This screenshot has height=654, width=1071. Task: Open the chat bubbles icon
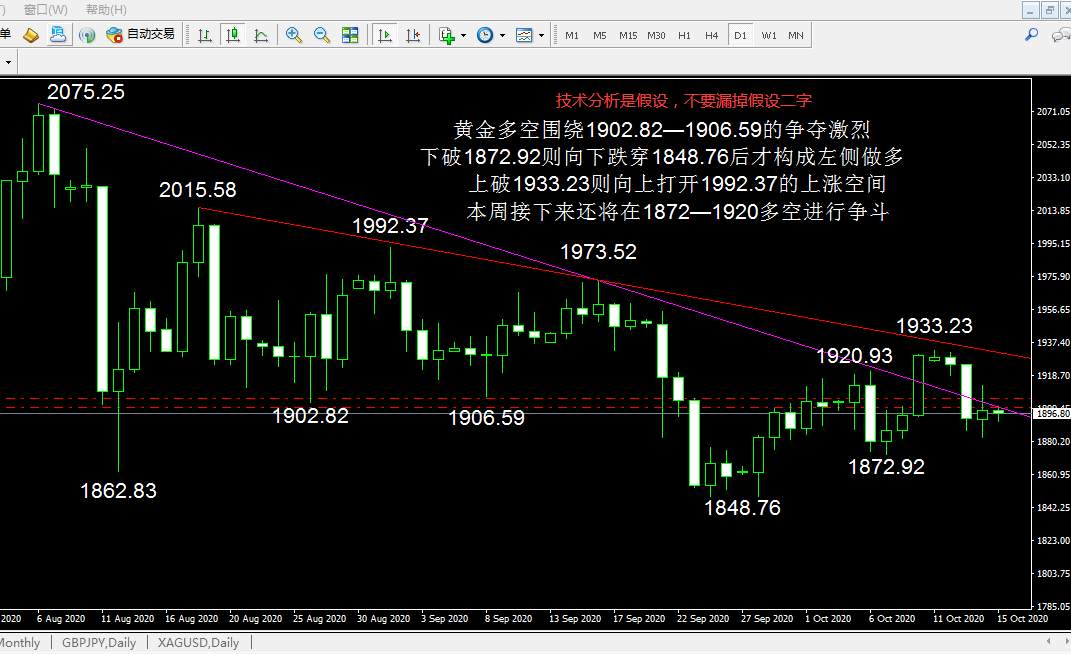click(x=1061, y=35)
